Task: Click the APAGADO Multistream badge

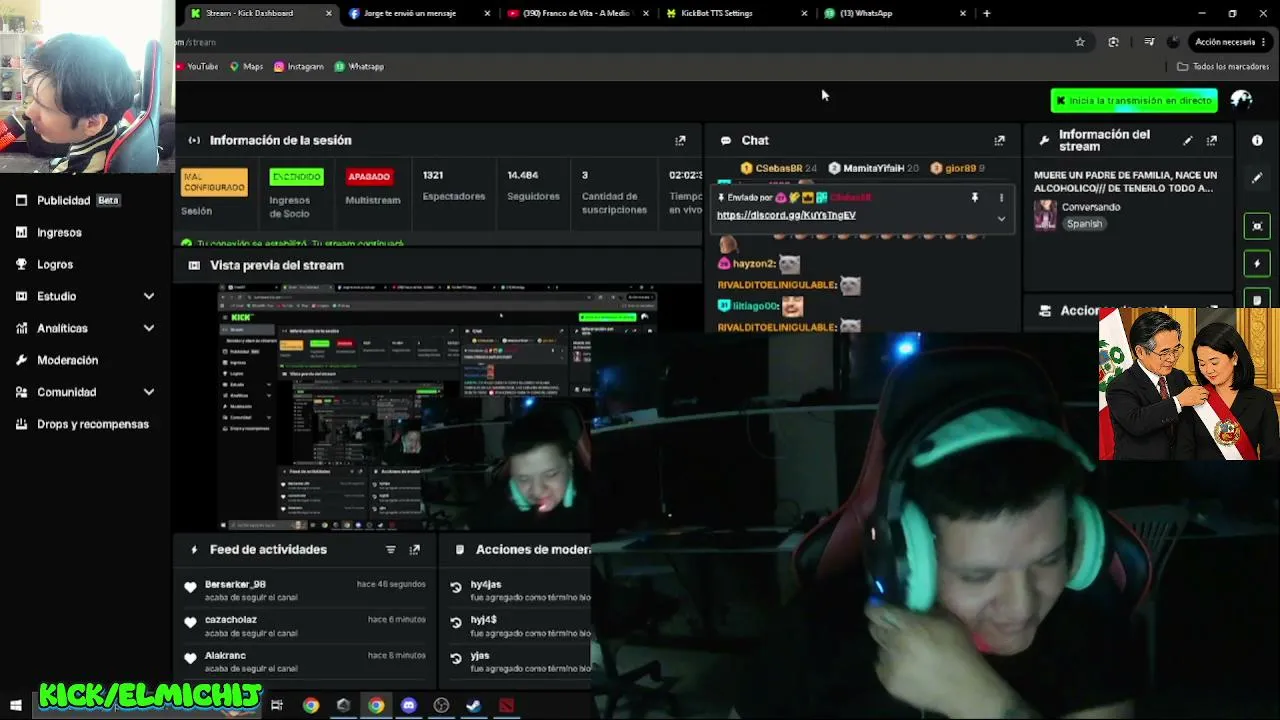Action: pos(369,177)
